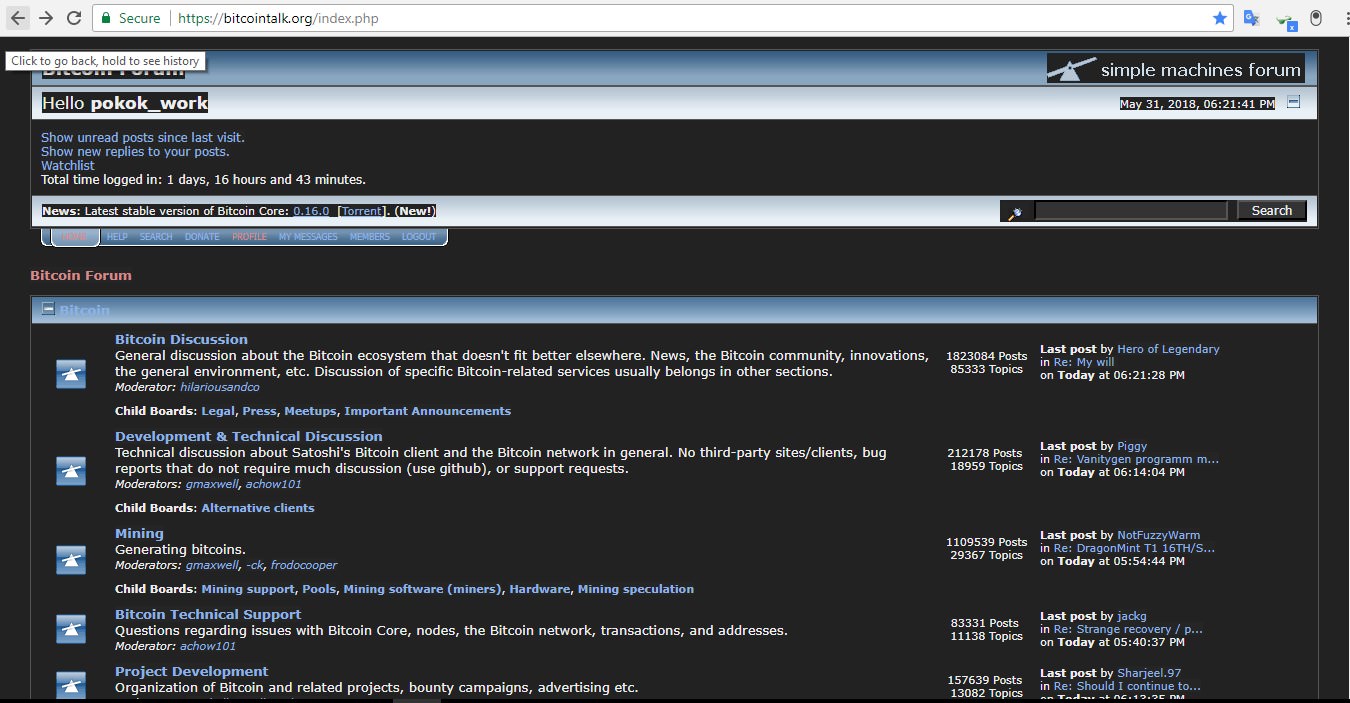The width and height of the screenshot is (1350, 703).
Task: Click the mouse-shaped extension icon
Action: pyautogui.click(x=1317, y=18)
